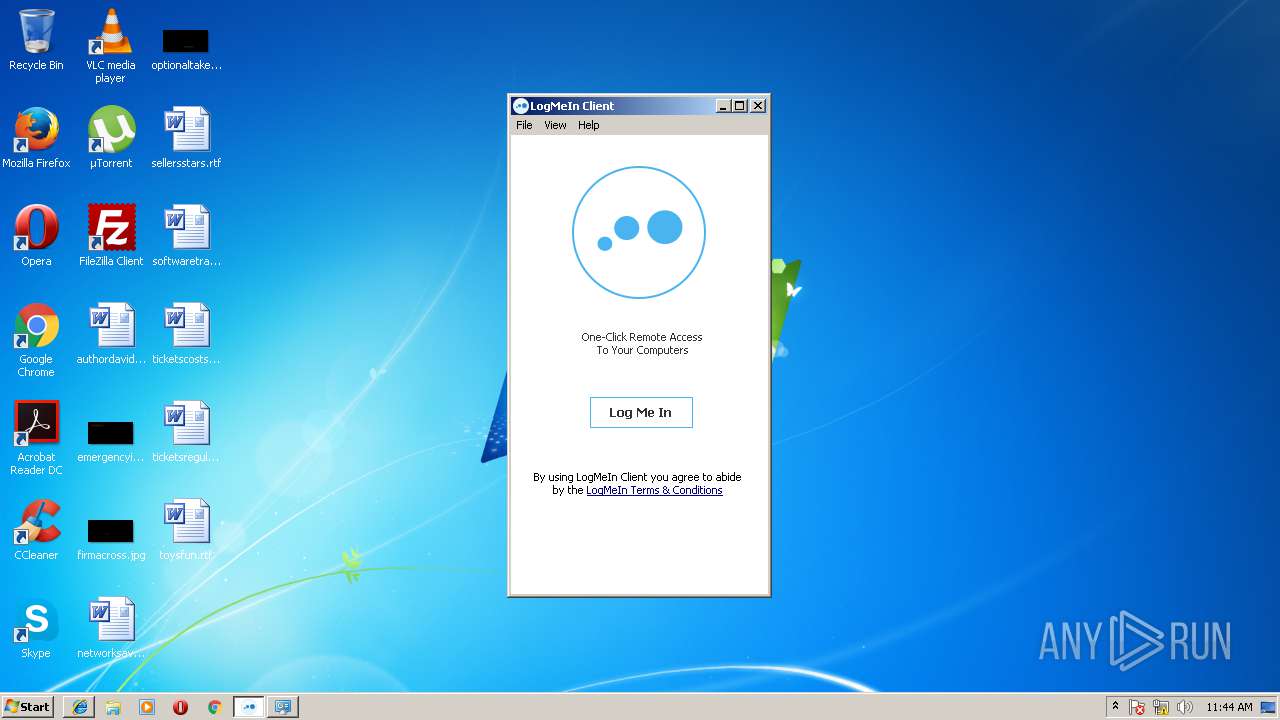Screen dimensions: 1280x720
Task: Select the authordavid document icon
Action: click(x=111, y=334)
